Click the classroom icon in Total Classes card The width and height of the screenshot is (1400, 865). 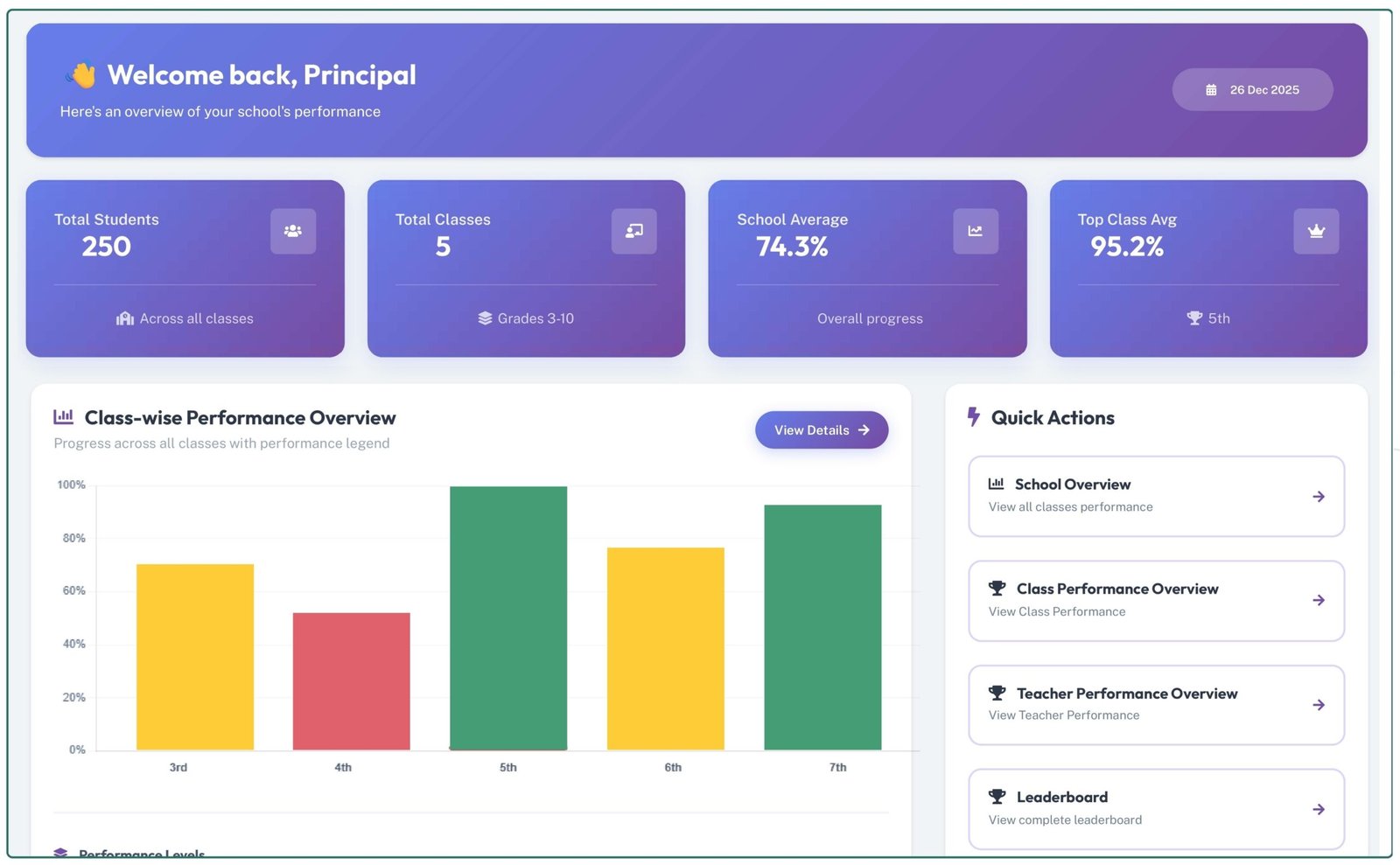coord(633,231)
